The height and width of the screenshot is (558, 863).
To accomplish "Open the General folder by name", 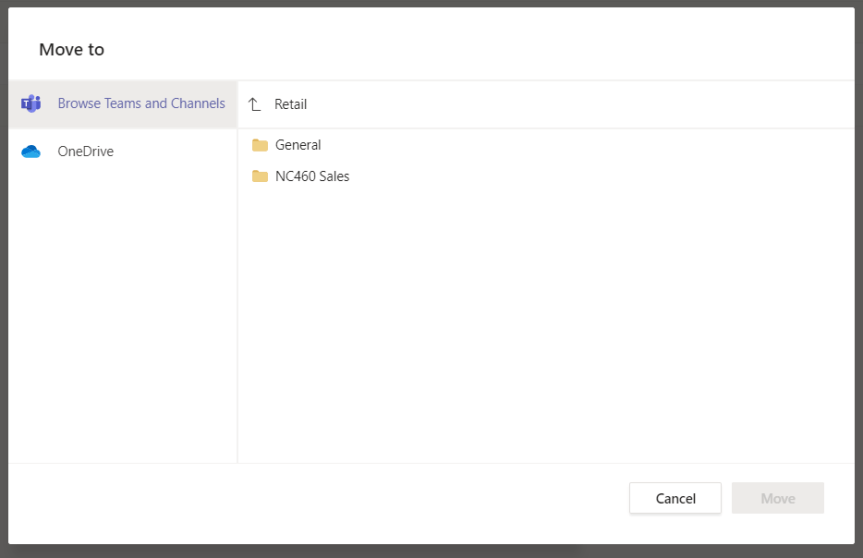I will [298, 145].
